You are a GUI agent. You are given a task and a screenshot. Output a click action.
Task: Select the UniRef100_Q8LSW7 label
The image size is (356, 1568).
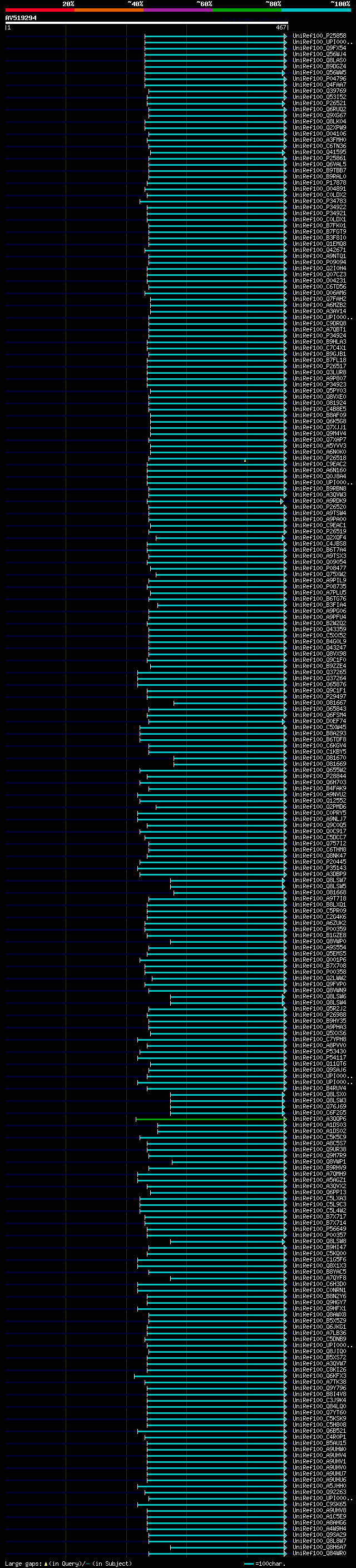click(x=319, y=880)
